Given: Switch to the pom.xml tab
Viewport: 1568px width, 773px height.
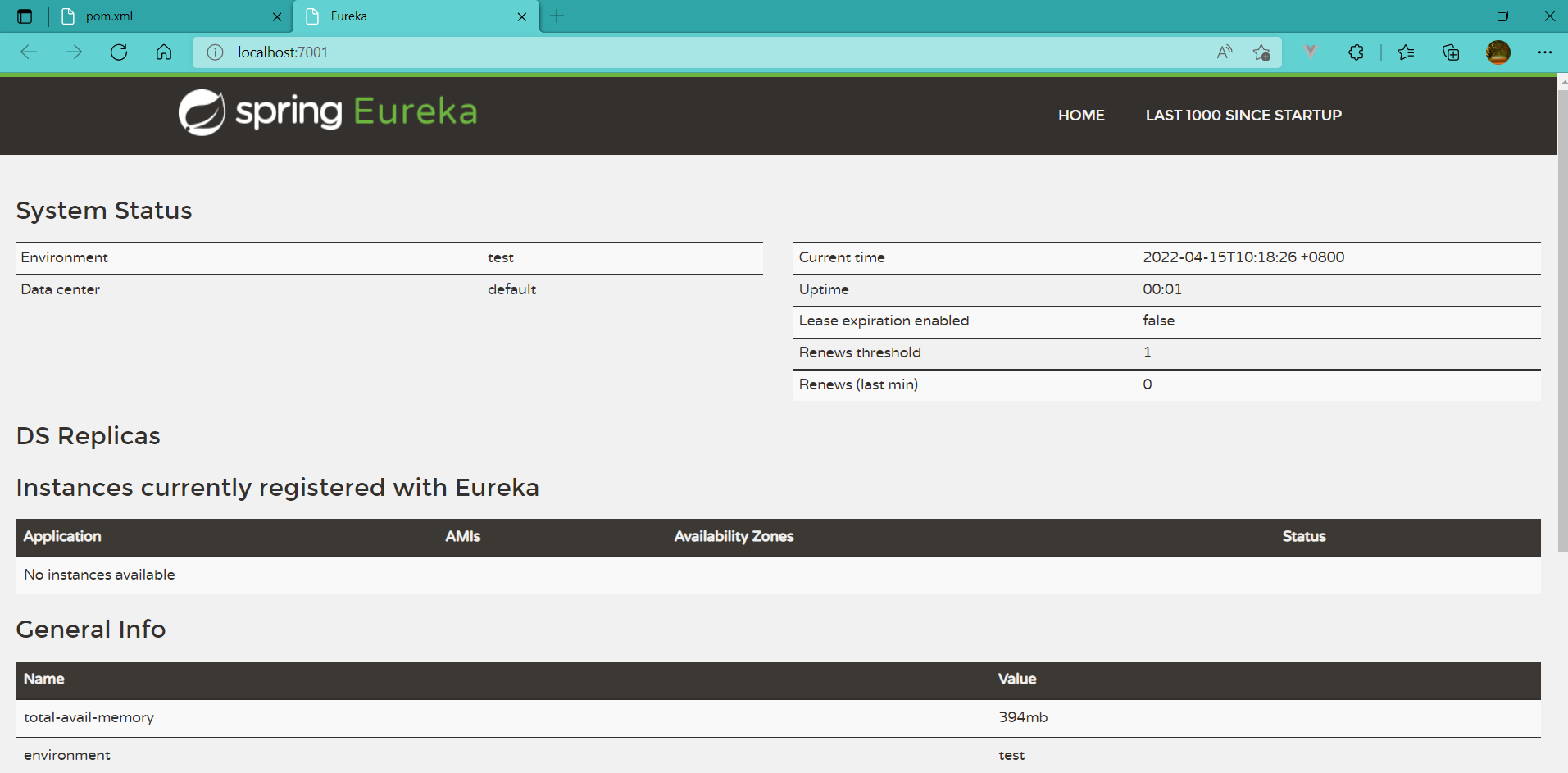Looking at the screenshot, I should tap(170, 16).
